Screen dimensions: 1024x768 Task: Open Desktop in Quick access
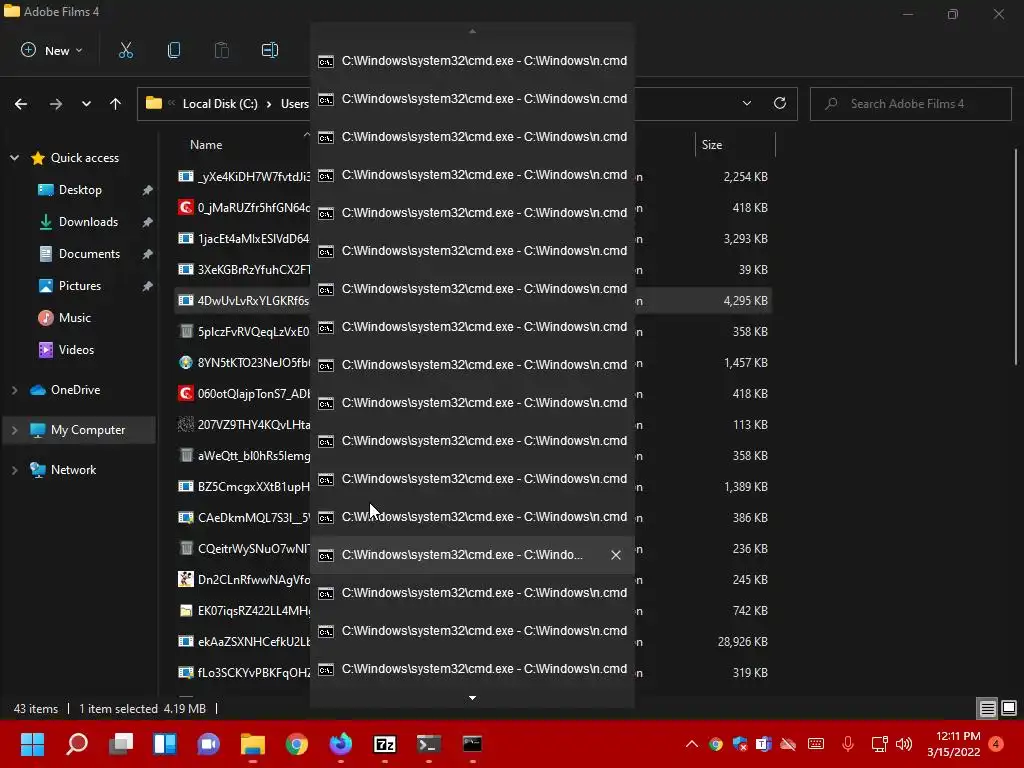click(80, 190)
